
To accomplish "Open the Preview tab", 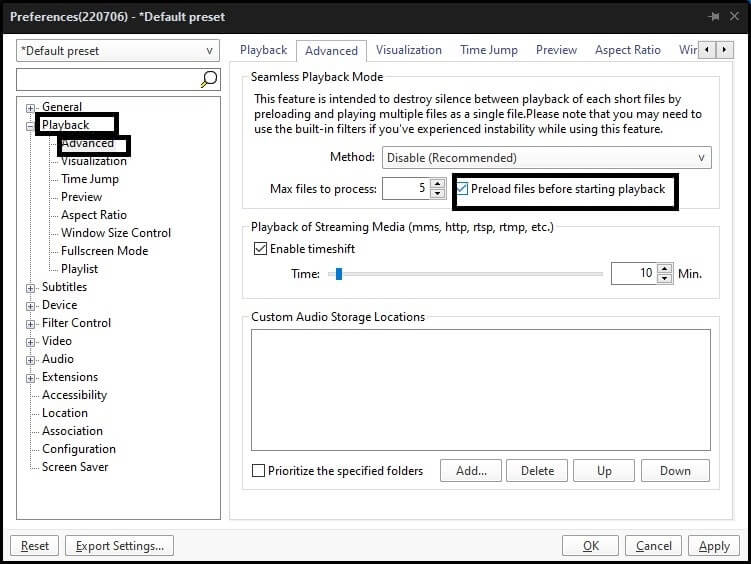I will (x=556, y=50).
